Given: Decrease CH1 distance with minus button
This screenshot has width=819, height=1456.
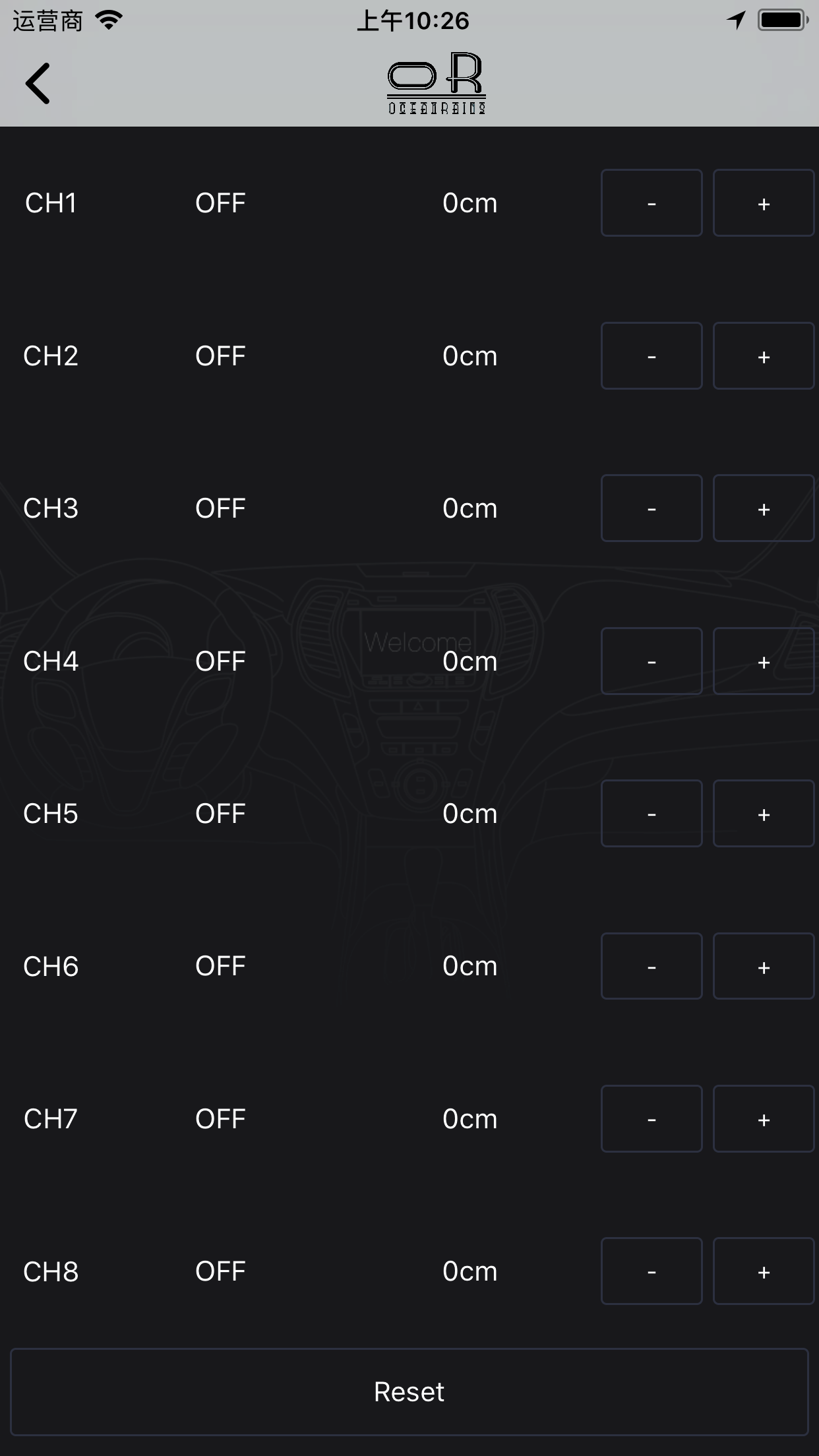Looking at the screenshot, I should (x=652, y=203).
